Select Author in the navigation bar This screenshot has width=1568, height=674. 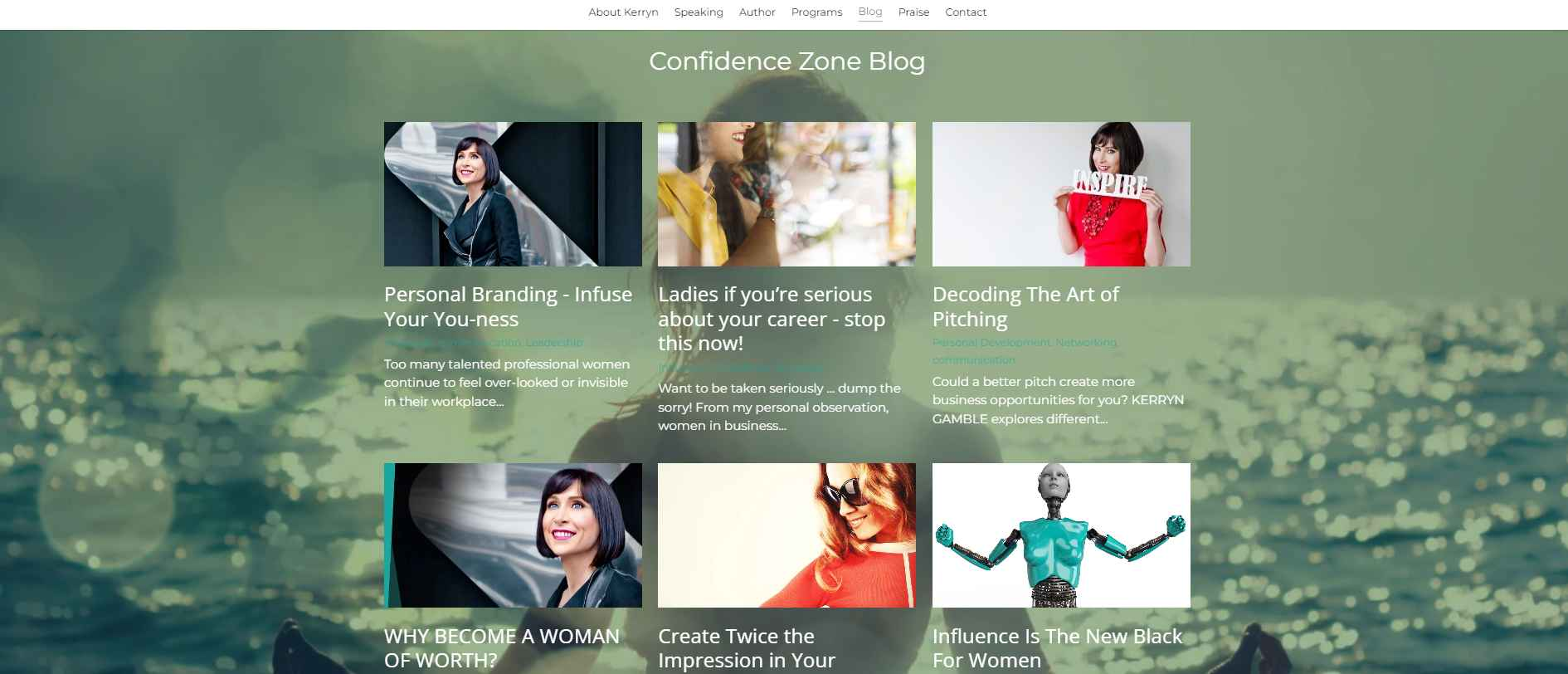coord(757,12)
